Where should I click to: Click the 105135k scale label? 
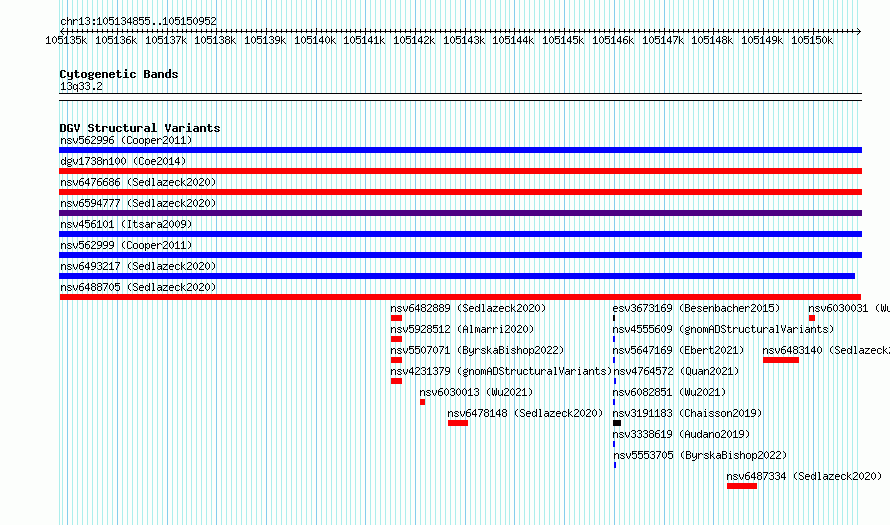[66, 40]
